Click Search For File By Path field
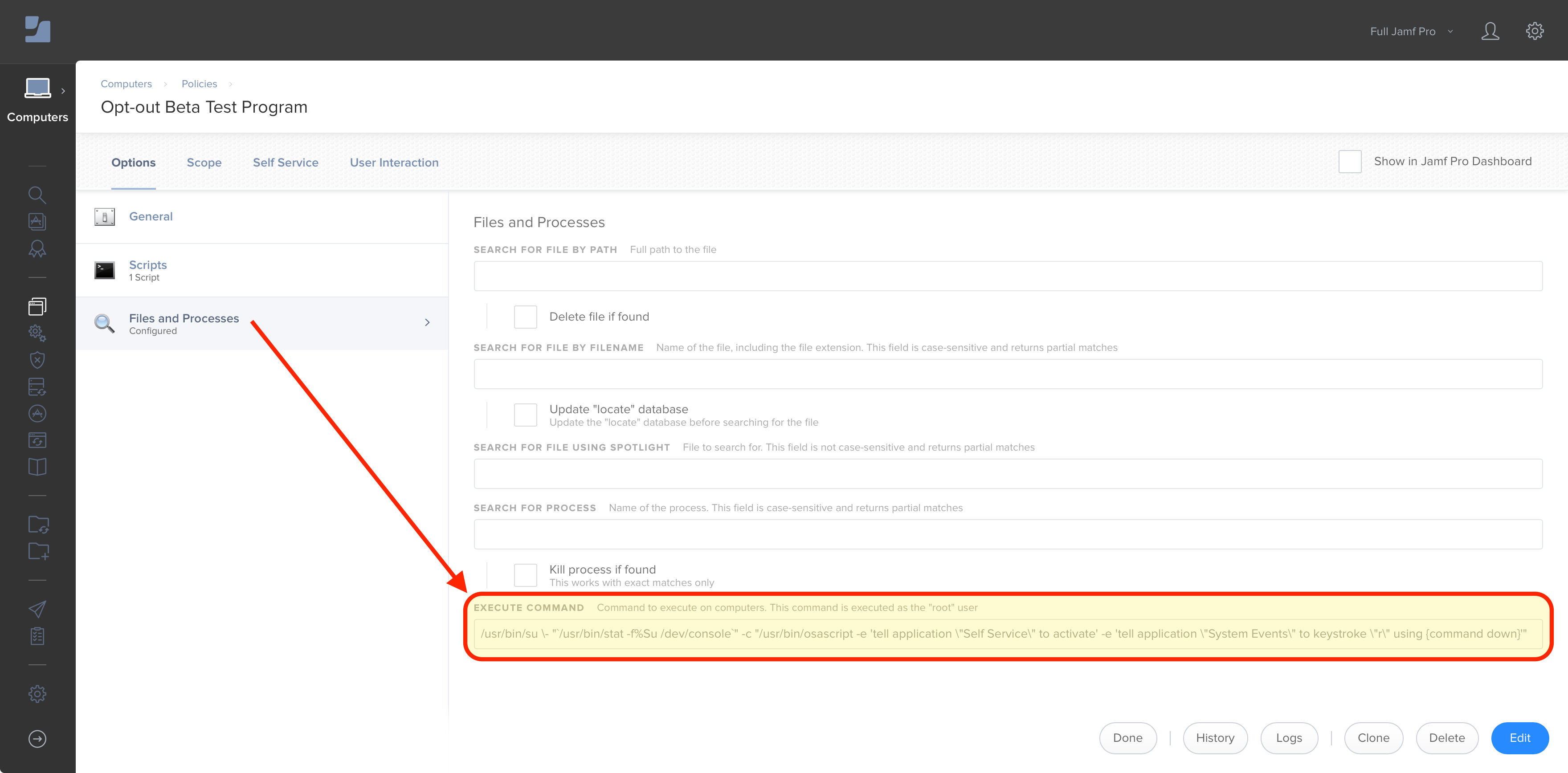Viewport: 1568px width, 773px height. (1008, 277)
